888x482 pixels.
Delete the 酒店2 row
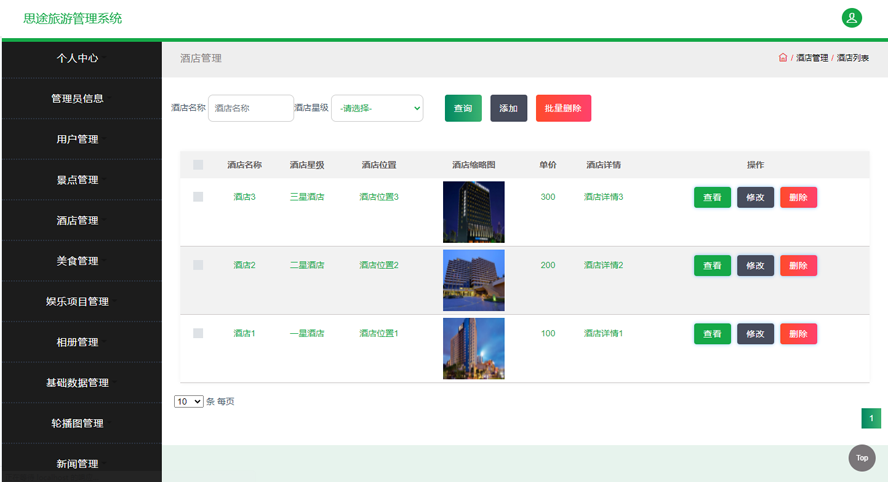798,265
